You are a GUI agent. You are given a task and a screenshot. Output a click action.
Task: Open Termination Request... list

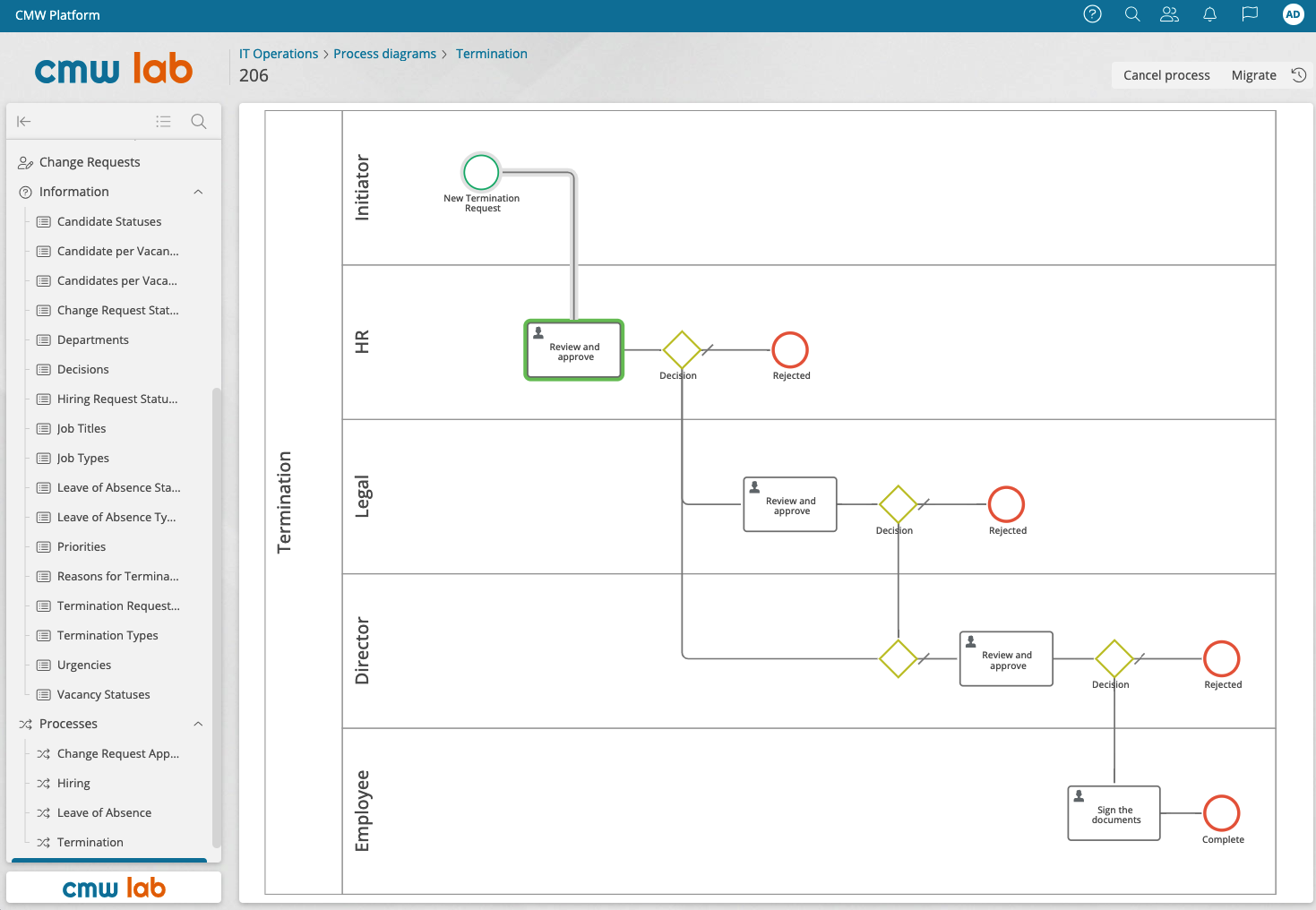tap(118, 605)
